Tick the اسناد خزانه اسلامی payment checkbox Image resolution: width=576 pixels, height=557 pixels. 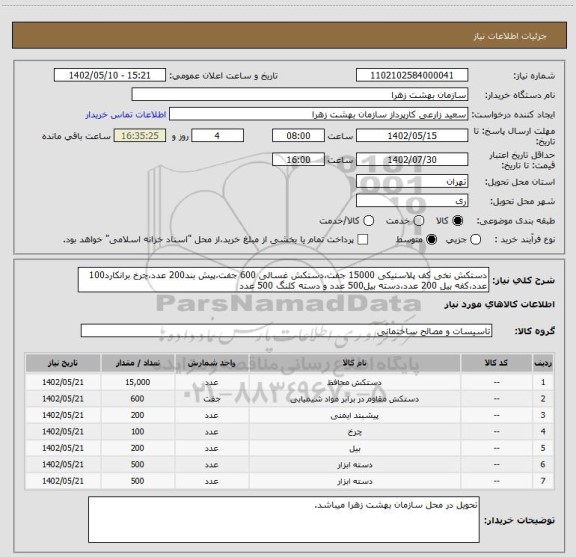(x=363, y=240)
